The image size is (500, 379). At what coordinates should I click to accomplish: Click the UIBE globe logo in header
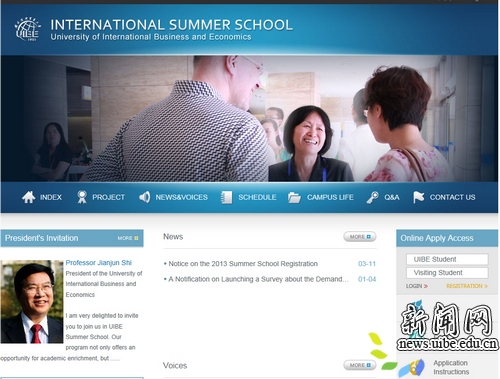(x=28, y=29)
